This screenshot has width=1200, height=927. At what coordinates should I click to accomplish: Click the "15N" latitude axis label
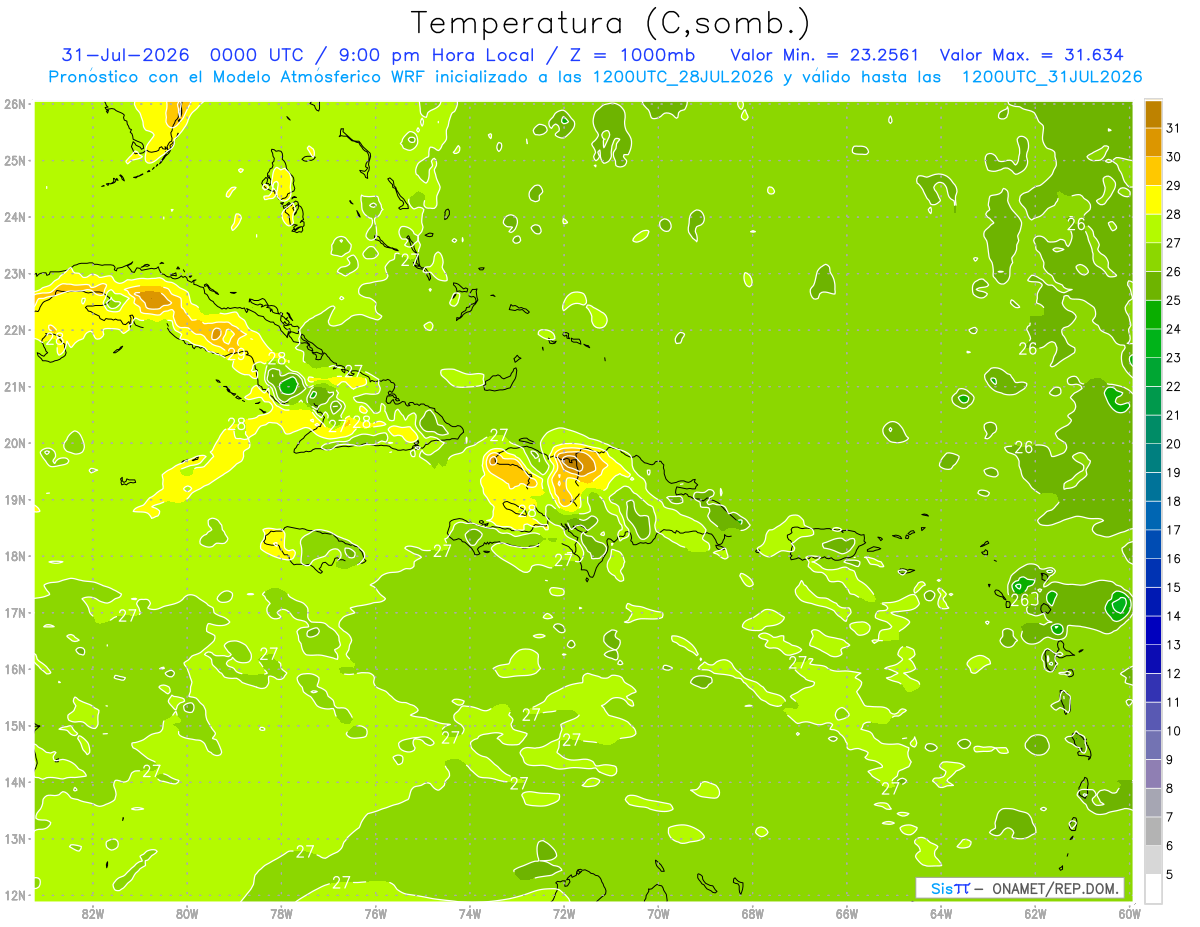(x=14, y=726)
